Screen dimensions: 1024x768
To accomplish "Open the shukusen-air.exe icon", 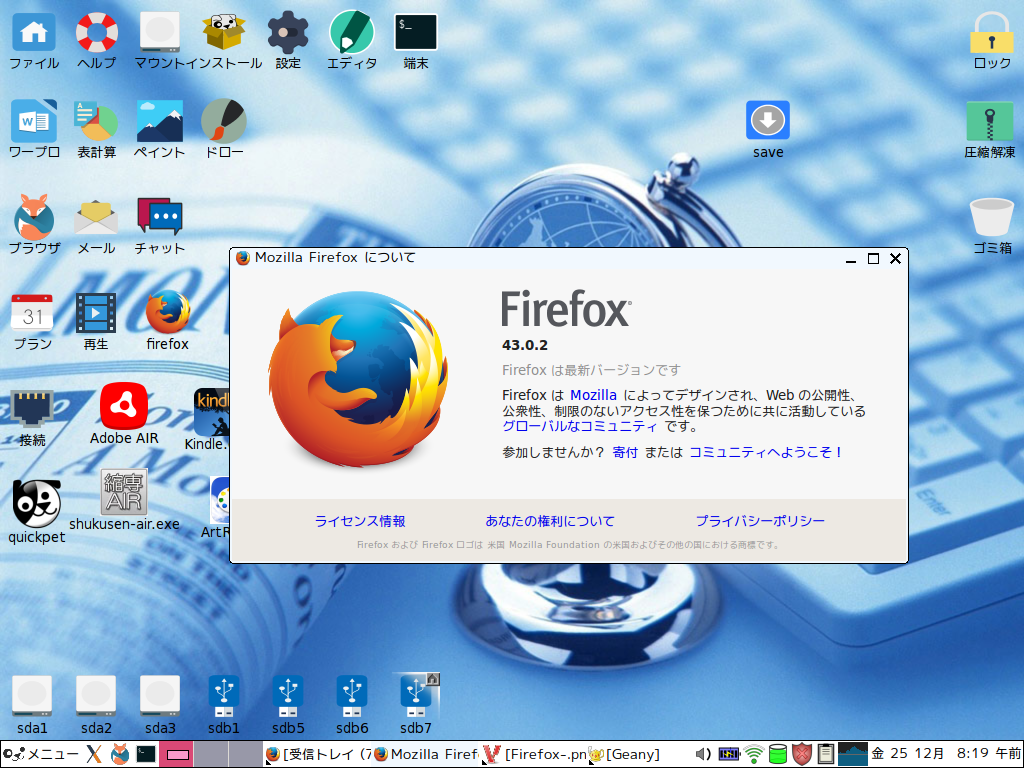I will (124, 492).
